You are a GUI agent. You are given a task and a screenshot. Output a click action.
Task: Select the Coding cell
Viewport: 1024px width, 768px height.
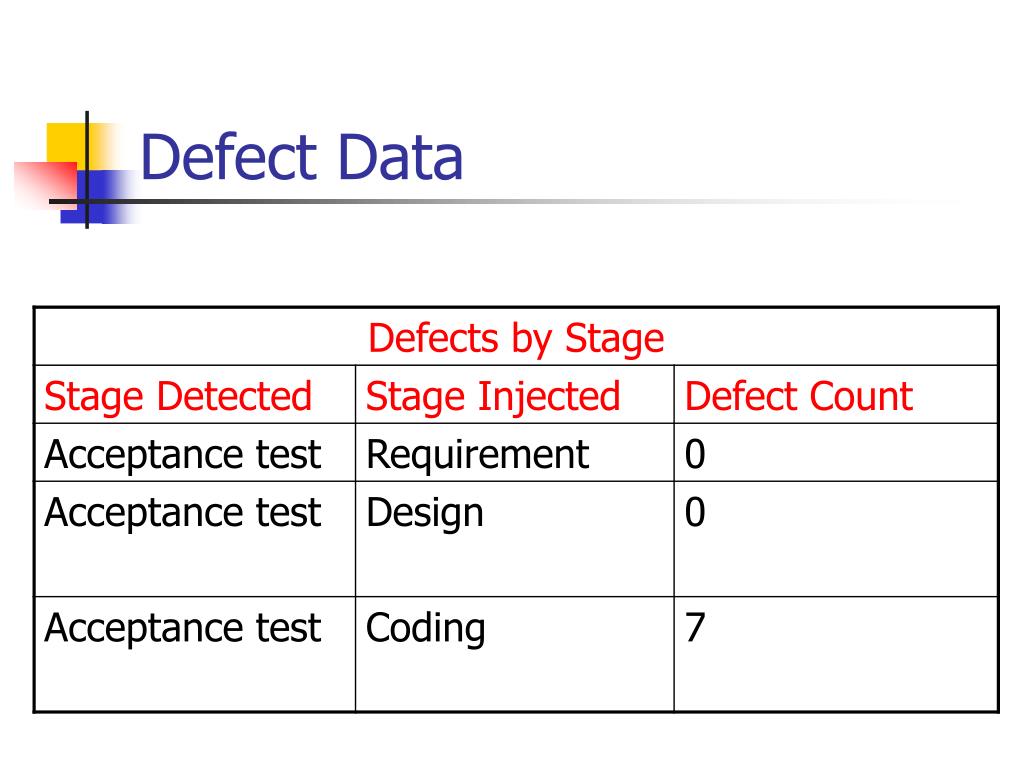point(515,654)
